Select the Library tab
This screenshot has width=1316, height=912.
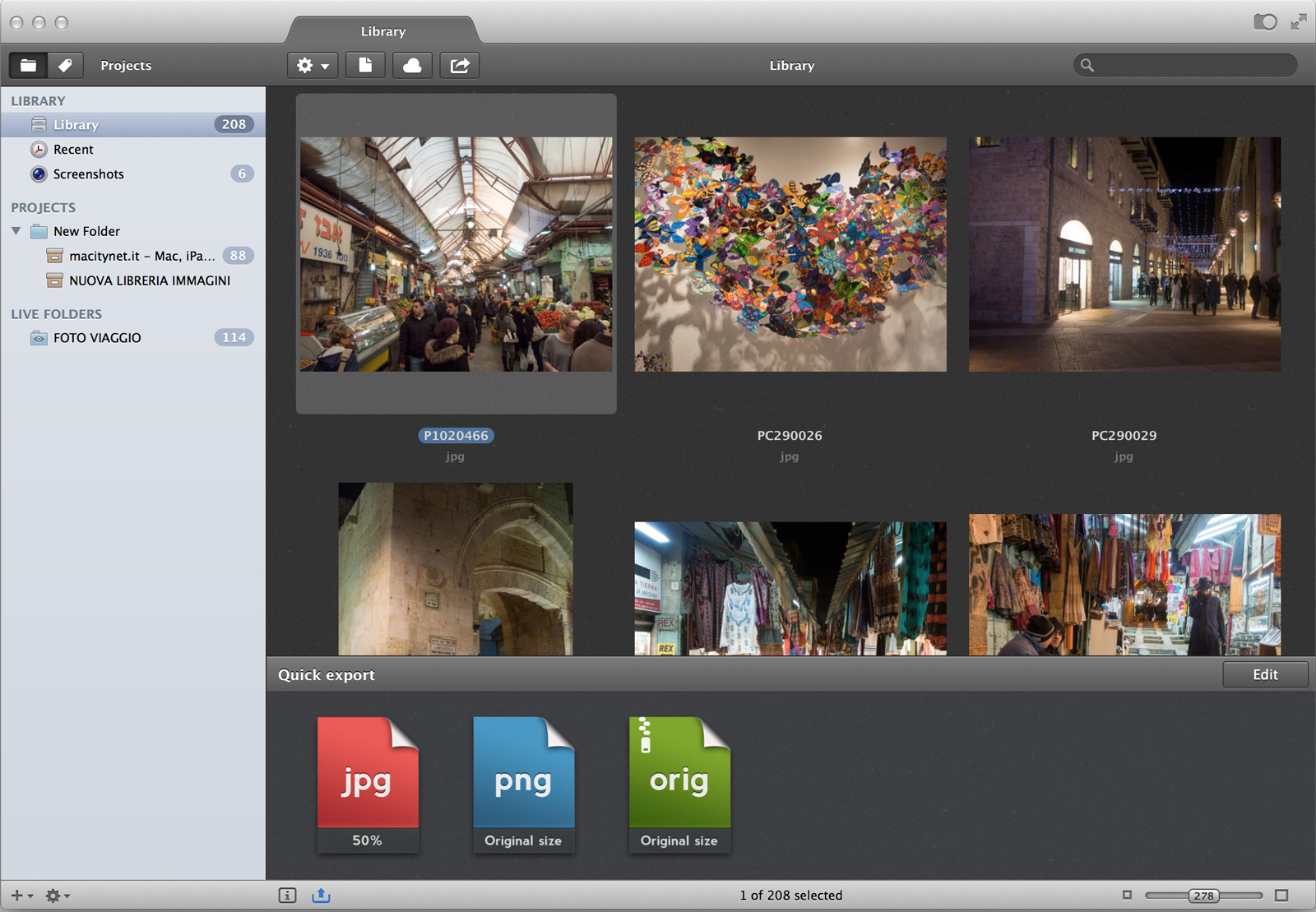click(x=383, y=31)
